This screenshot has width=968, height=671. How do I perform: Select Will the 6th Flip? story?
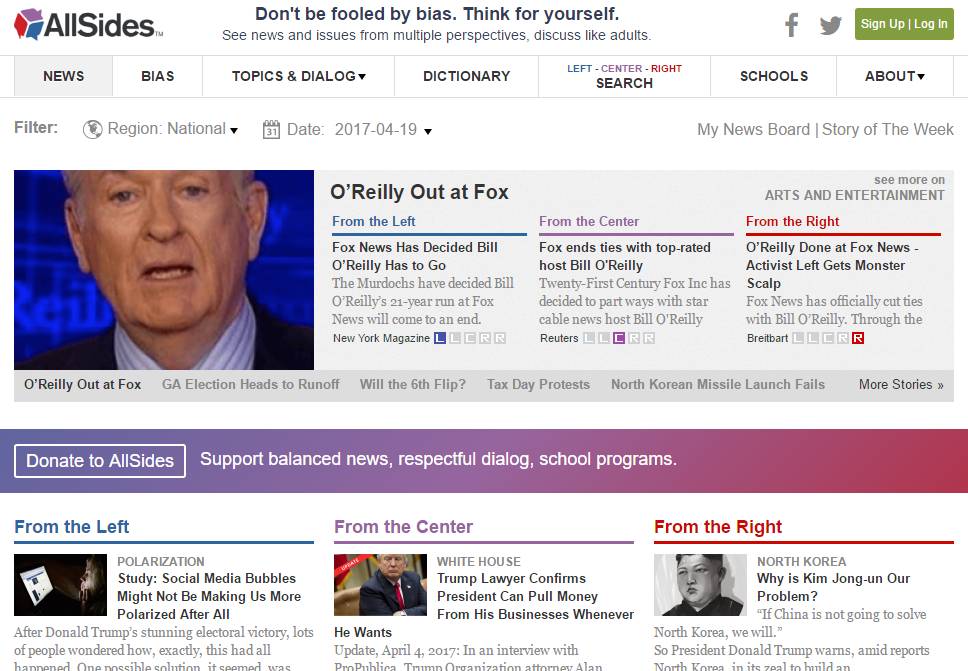click(x=412, y=384)
